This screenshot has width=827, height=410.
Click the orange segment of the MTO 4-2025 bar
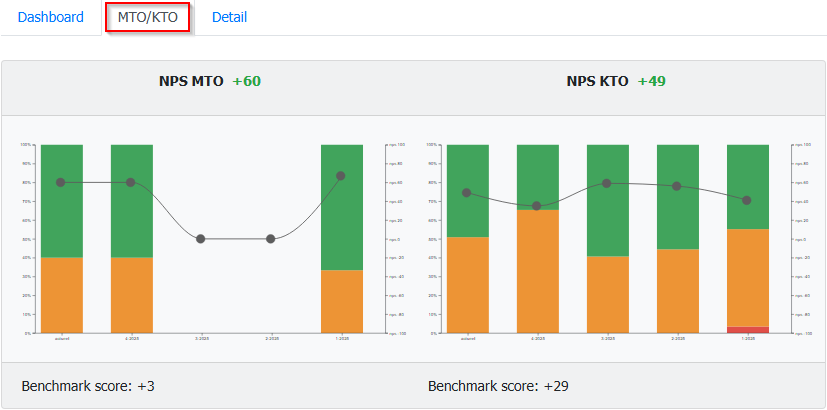pos(131,295)
